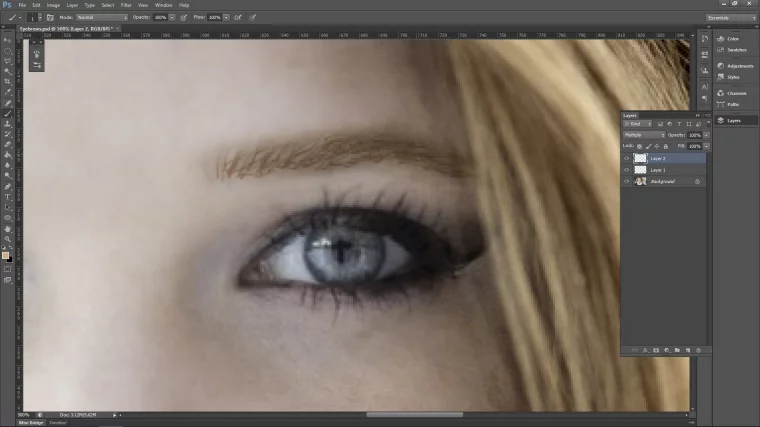The width and height of the screenshot is (760, 427).
Task: Select the Ellipse shape tool
Action: tap(7, 218)
